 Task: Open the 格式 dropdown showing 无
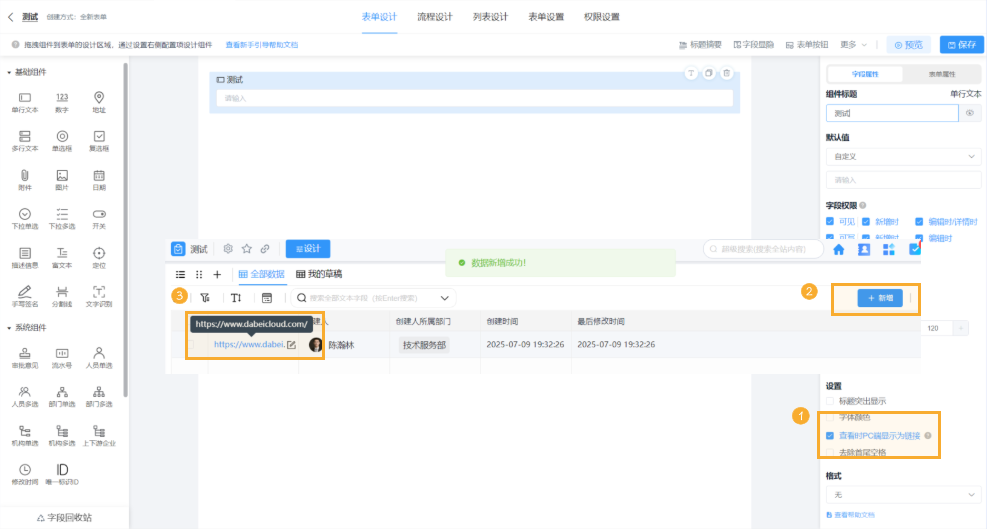pyautogui.click(x=903, y=494)
